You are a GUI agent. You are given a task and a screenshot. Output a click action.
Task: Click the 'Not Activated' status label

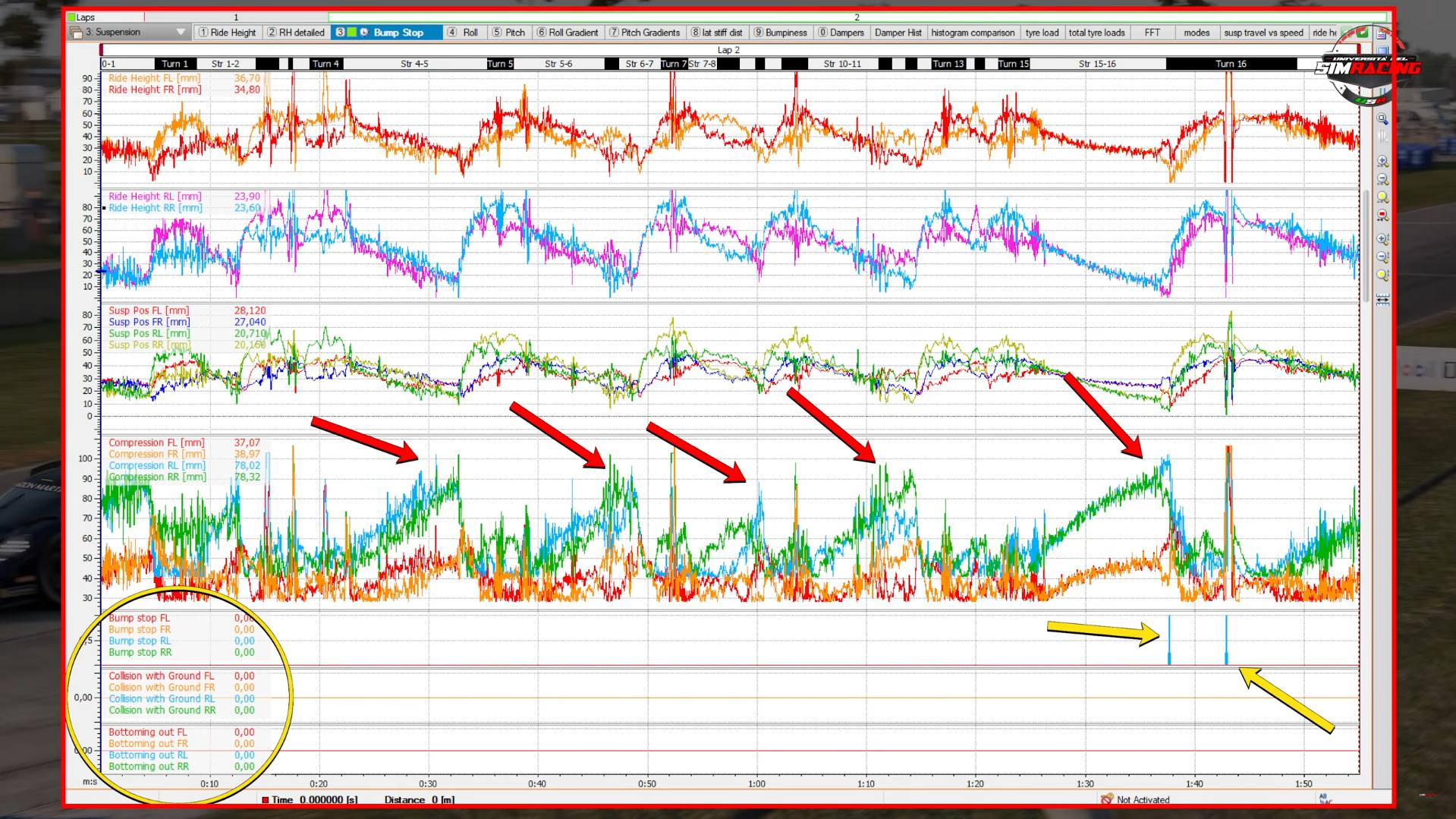(1143, 799)
